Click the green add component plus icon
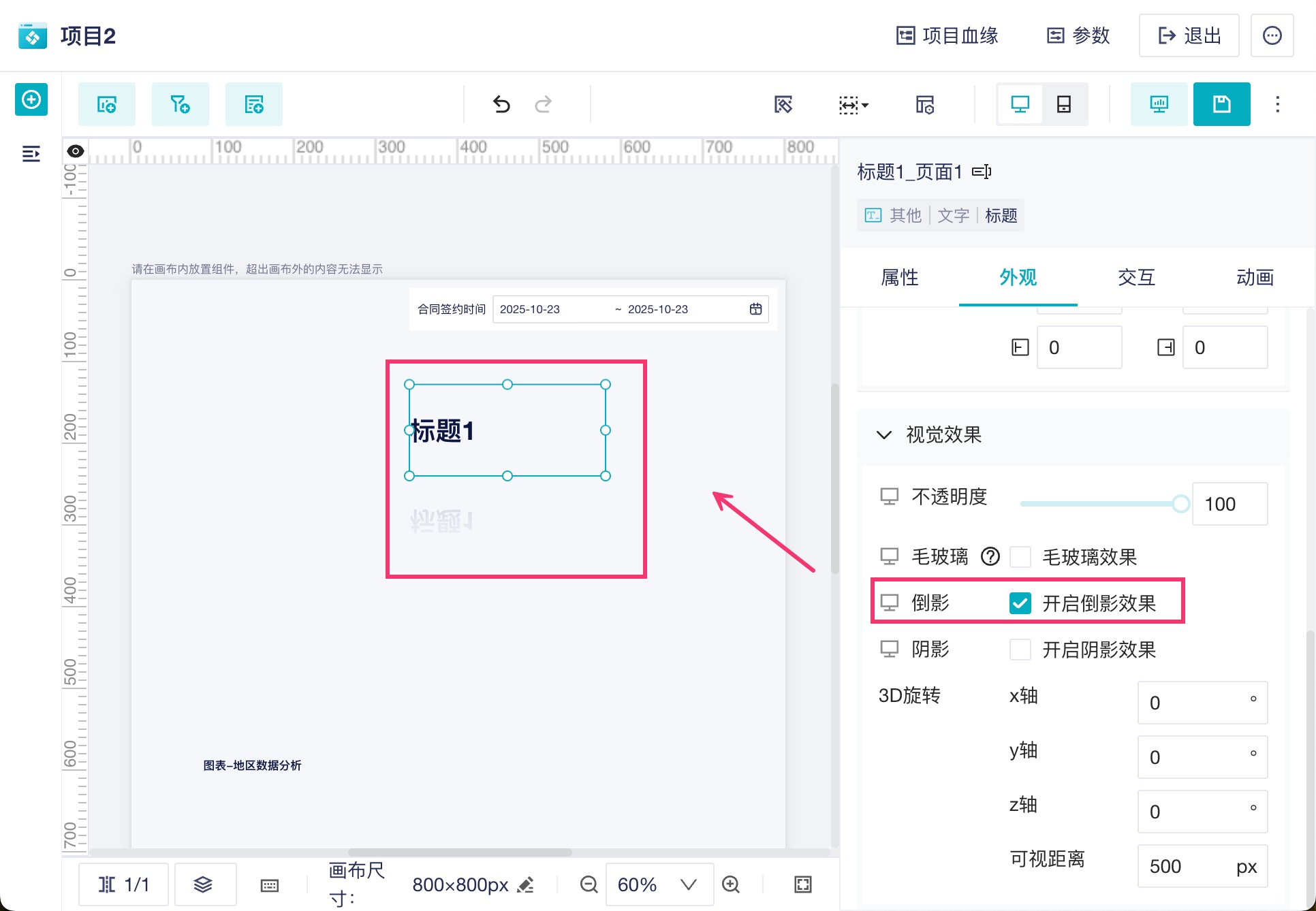The image size is (1316, 911). 31,100
